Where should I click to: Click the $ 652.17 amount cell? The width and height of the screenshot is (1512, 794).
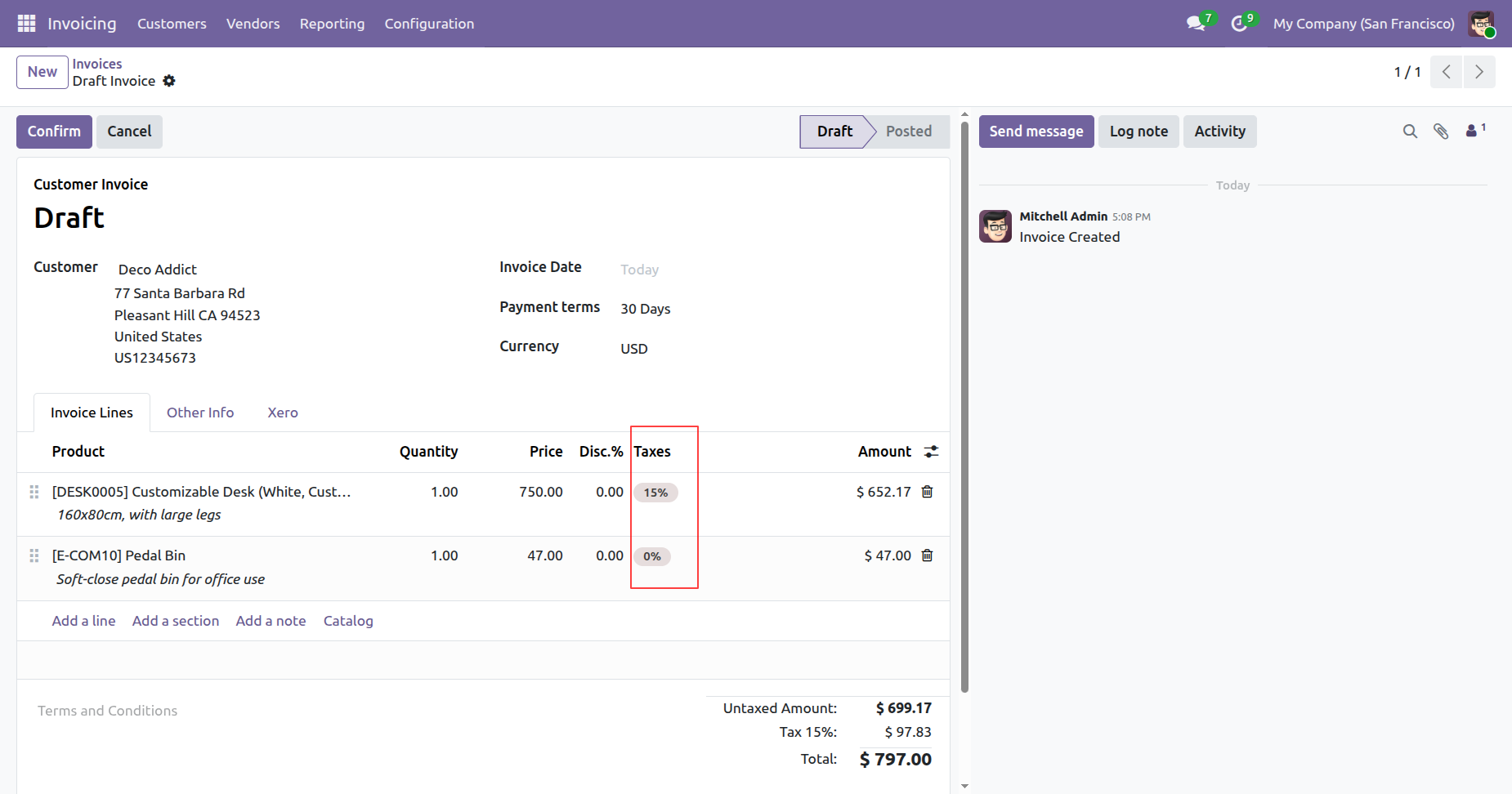(883, 492)
